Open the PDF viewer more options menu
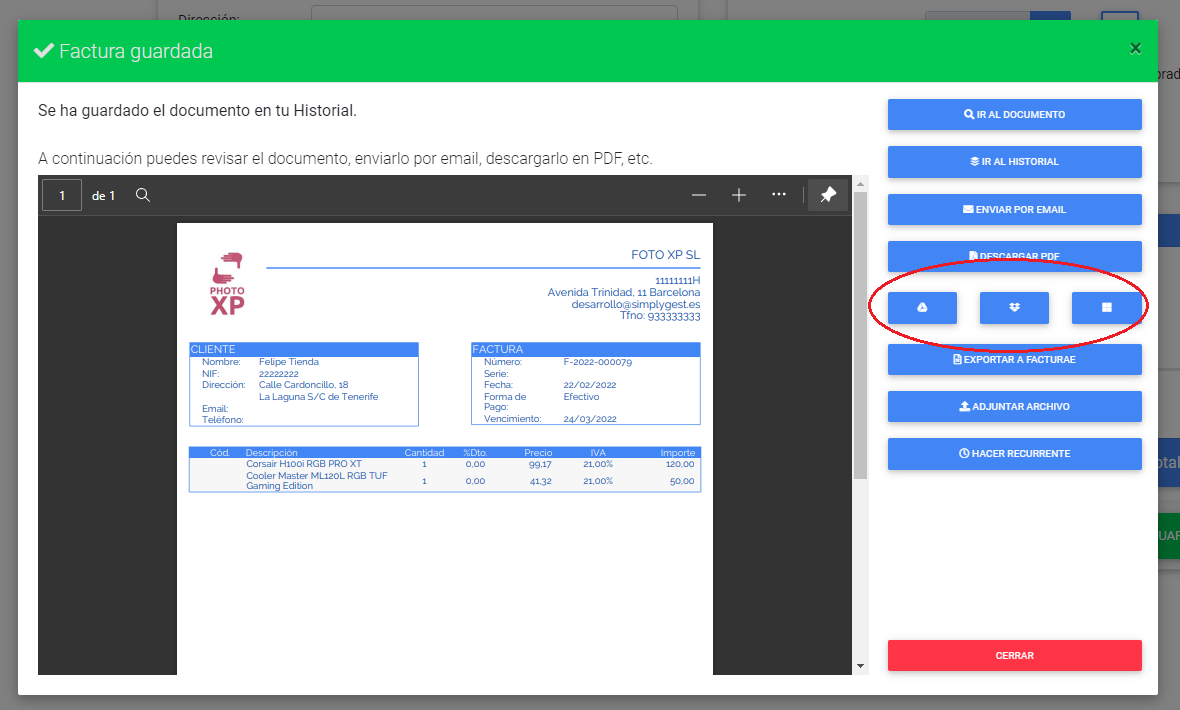Screen dimensions: 1180x710 tap(779, 195)
